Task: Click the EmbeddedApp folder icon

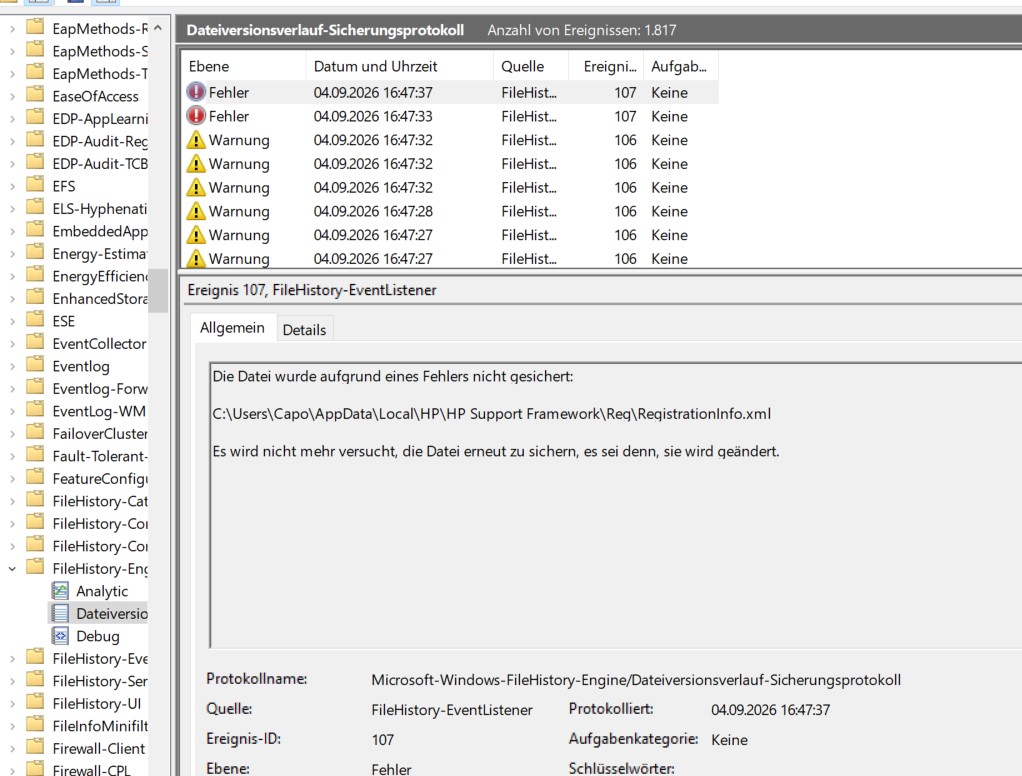Action: 35,231
